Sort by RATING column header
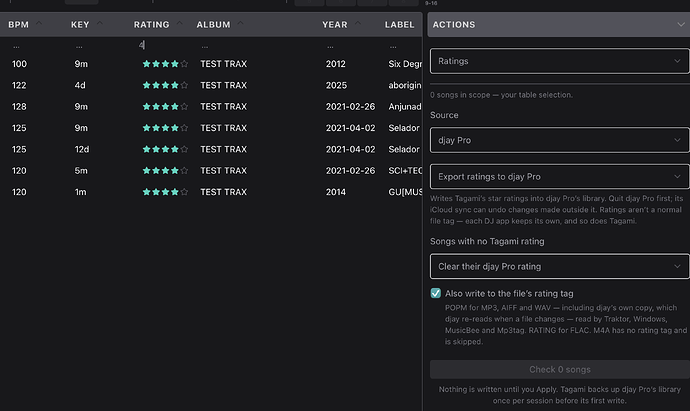This screenshot has width=690, height=411. click(x=151, y=25)
